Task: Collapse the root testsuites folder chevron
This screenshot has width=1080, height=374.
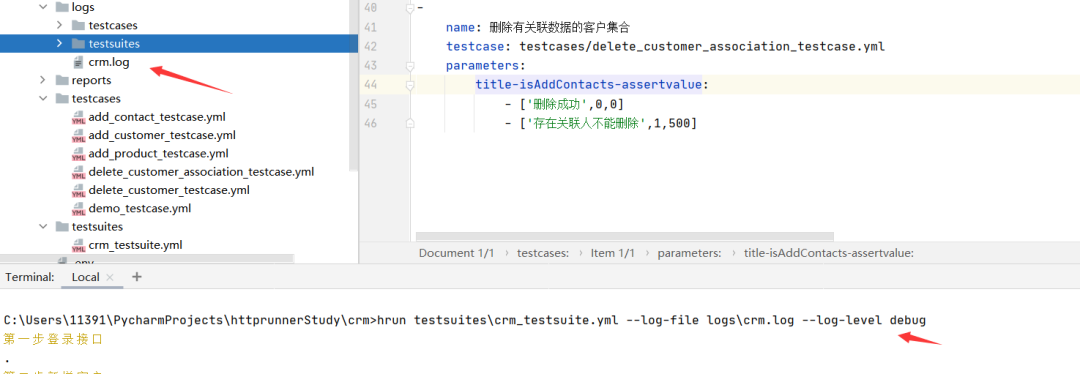Action: click(x=44, y=227)
